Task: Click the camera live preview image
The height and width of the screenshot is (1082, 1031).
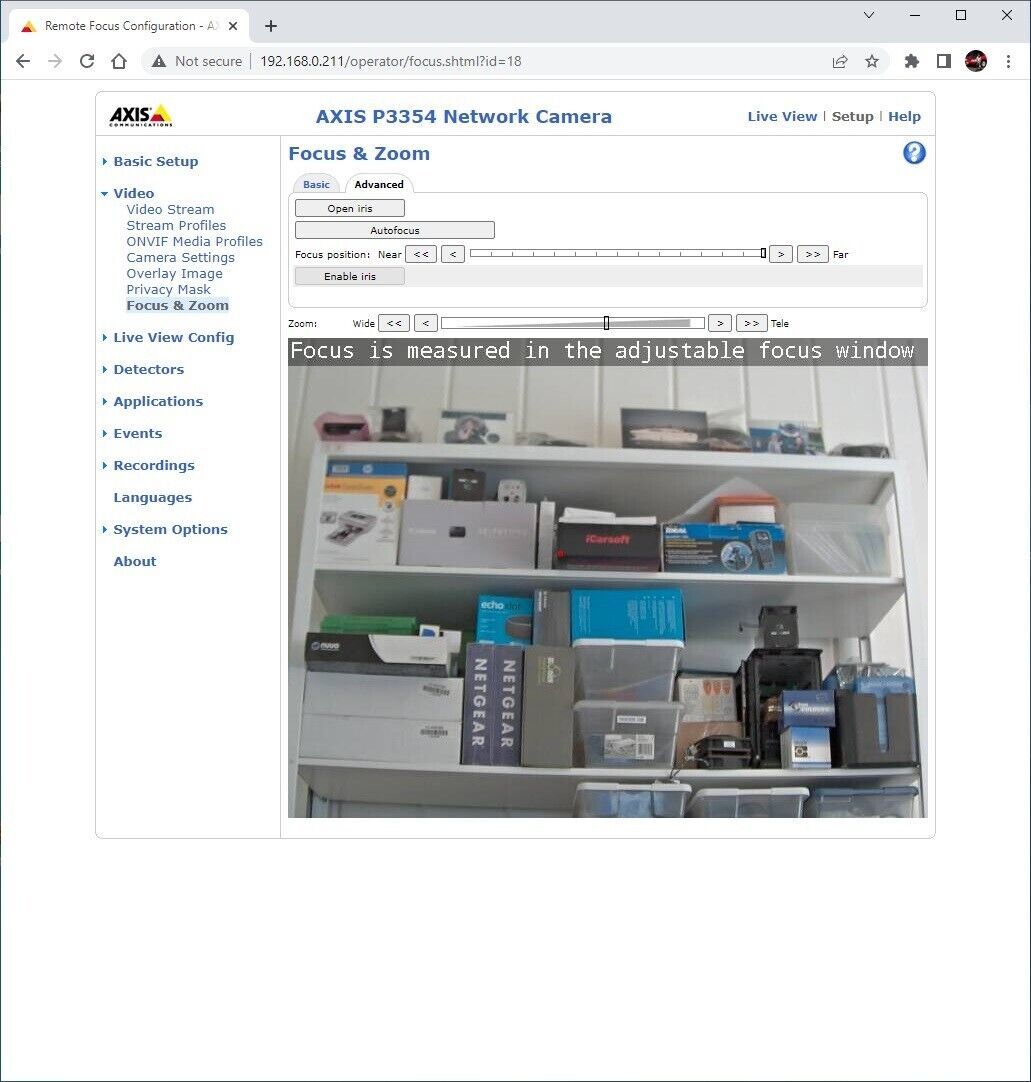Action: point(607,578)
